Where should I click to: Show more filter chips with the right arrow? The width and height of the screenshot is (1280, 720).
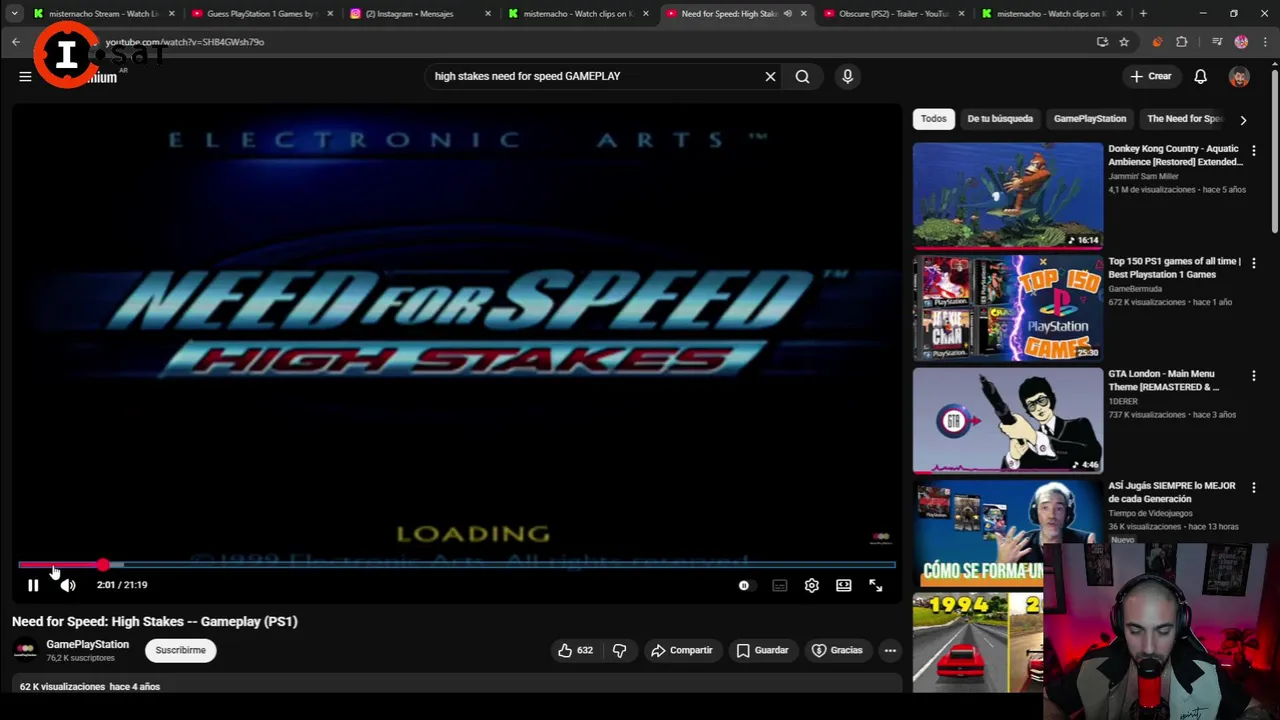1243,120
